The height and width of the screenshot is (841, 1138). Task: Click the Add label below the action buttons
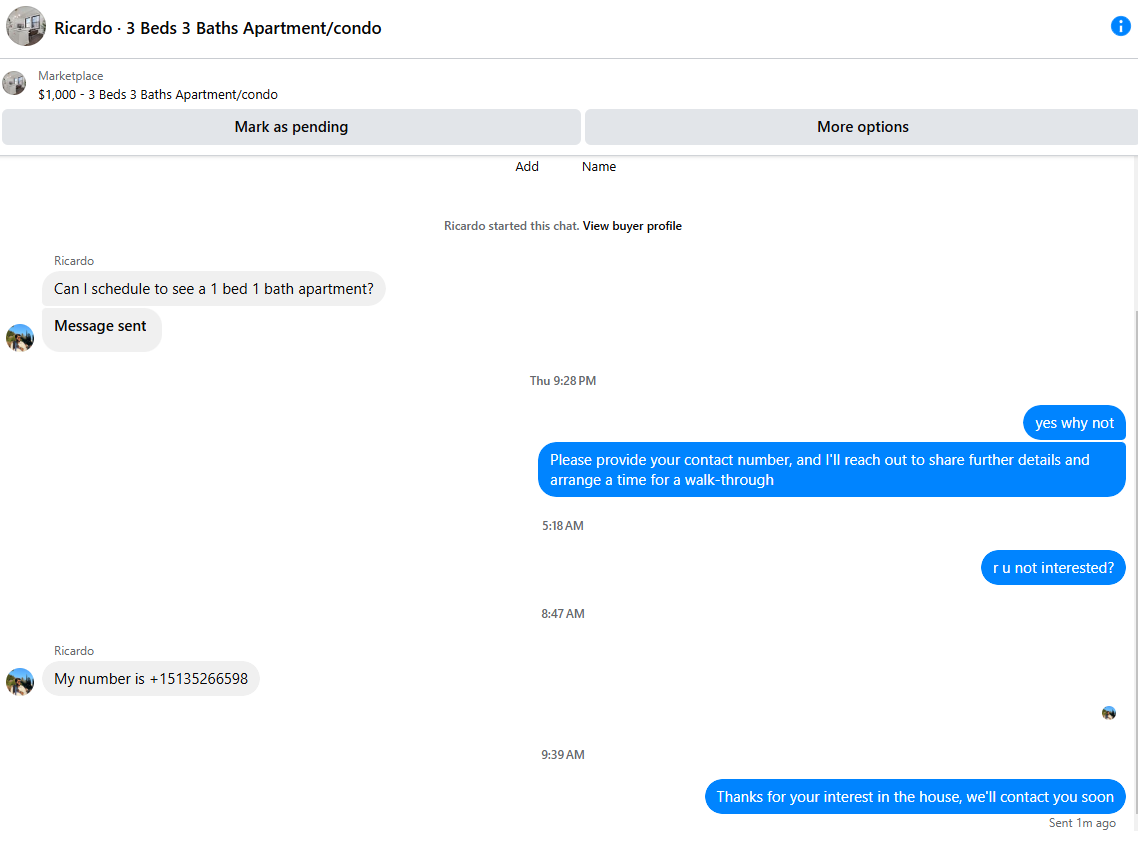click(527, 166)
